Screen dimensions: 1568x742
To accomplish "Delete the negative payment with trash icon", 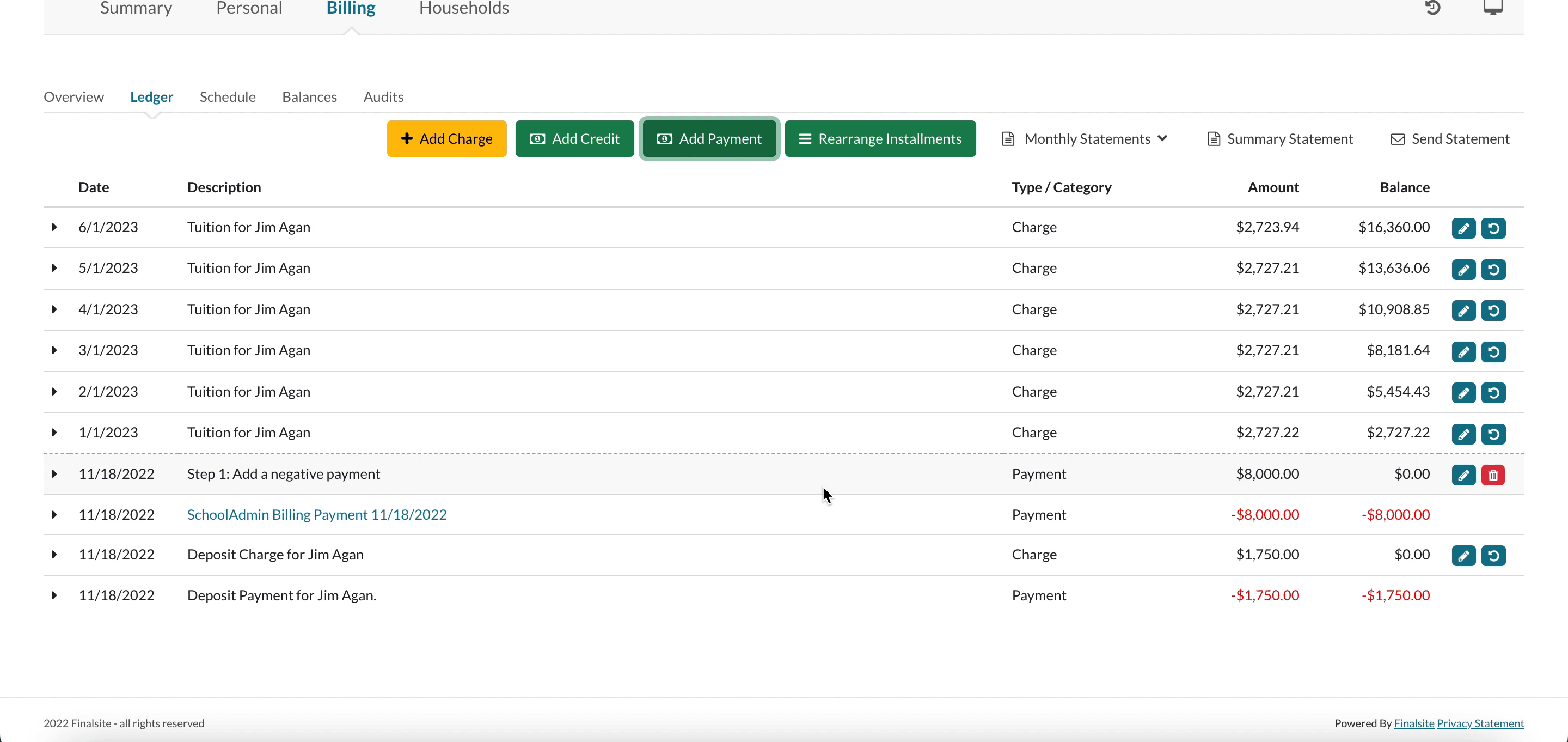I will click(1493, 475).
